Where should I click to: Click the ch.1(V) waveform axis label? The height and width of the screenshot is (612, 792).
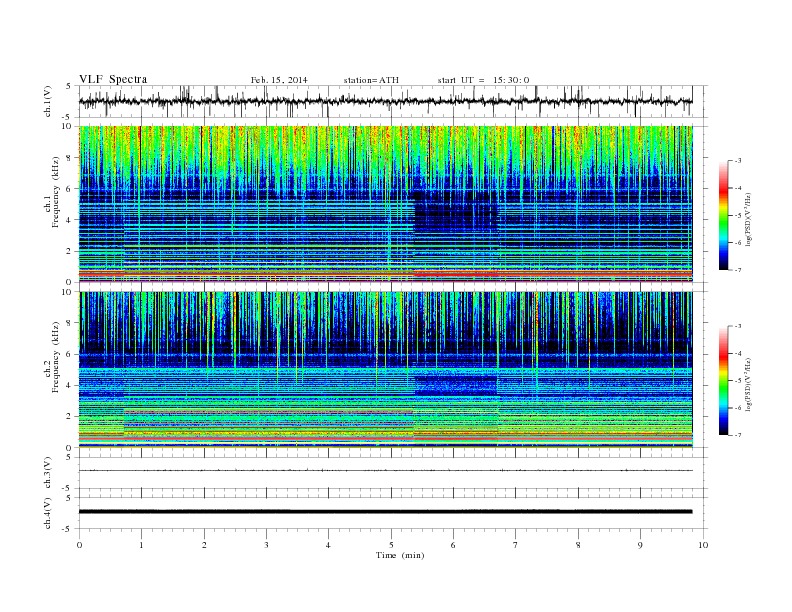point(48,101)
